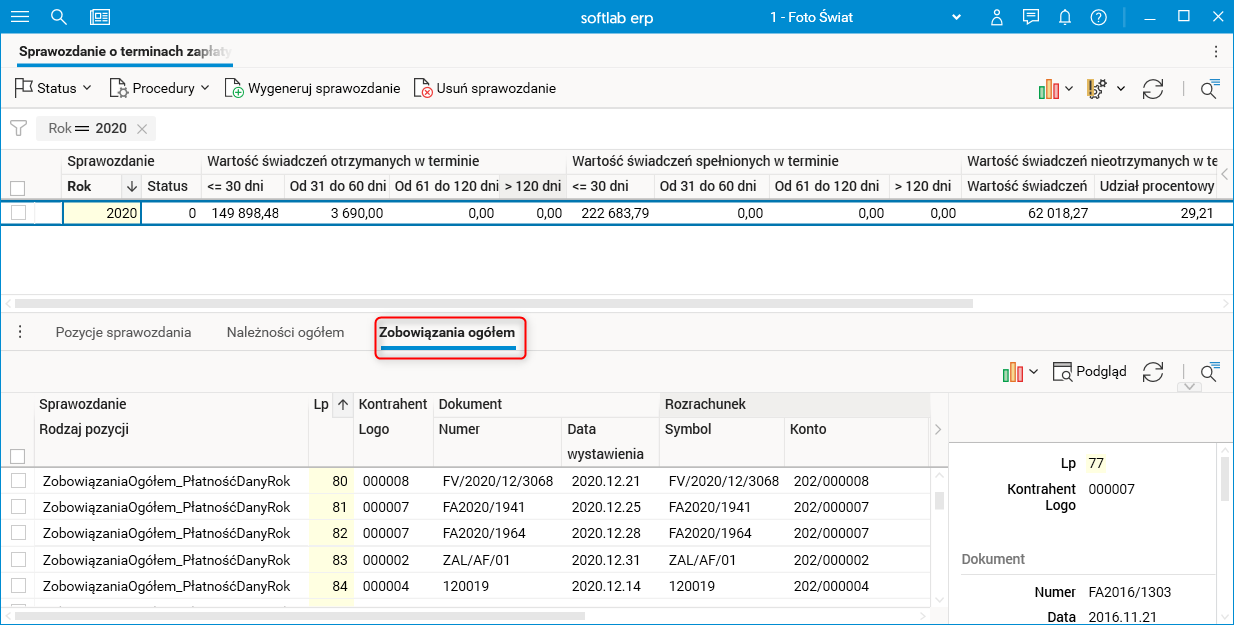Image resolution: width=1234 pixels, height=625 pixels.
Task: Click the Numer field FA2016/1303
Action: point(1130,592)
